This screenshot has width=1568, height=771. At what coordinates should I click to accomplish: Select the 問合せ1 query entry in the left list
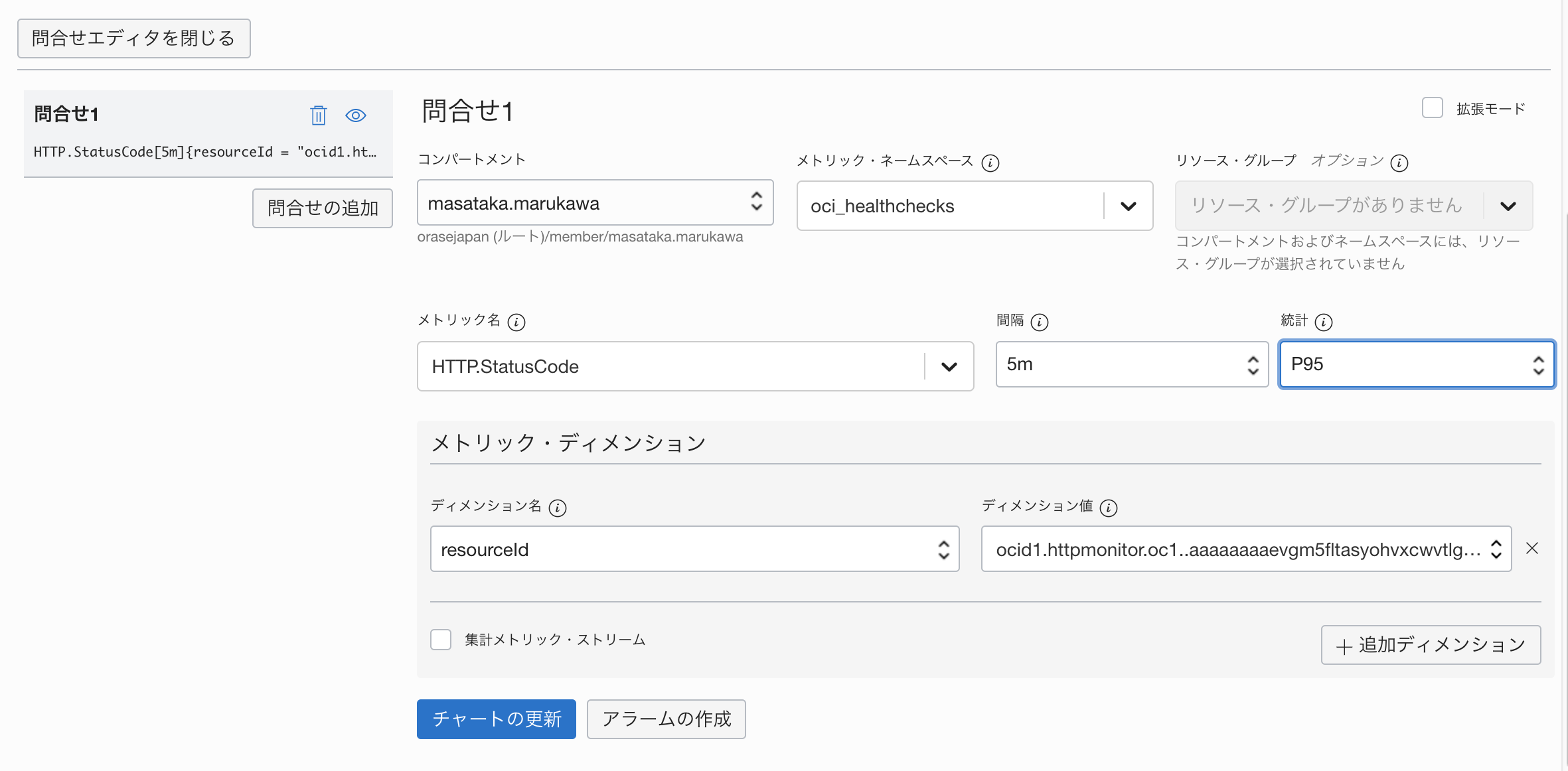[208, 133]
